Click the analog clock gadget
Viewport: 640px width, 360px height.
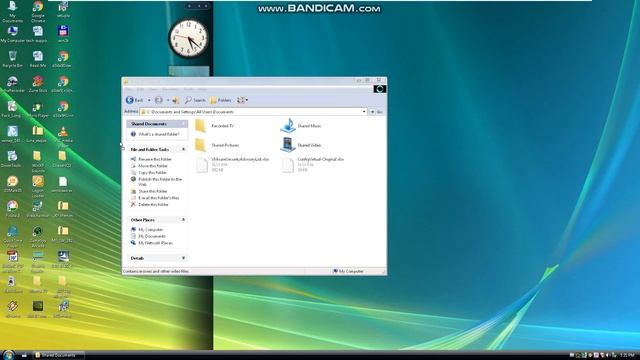coord(189,38)
